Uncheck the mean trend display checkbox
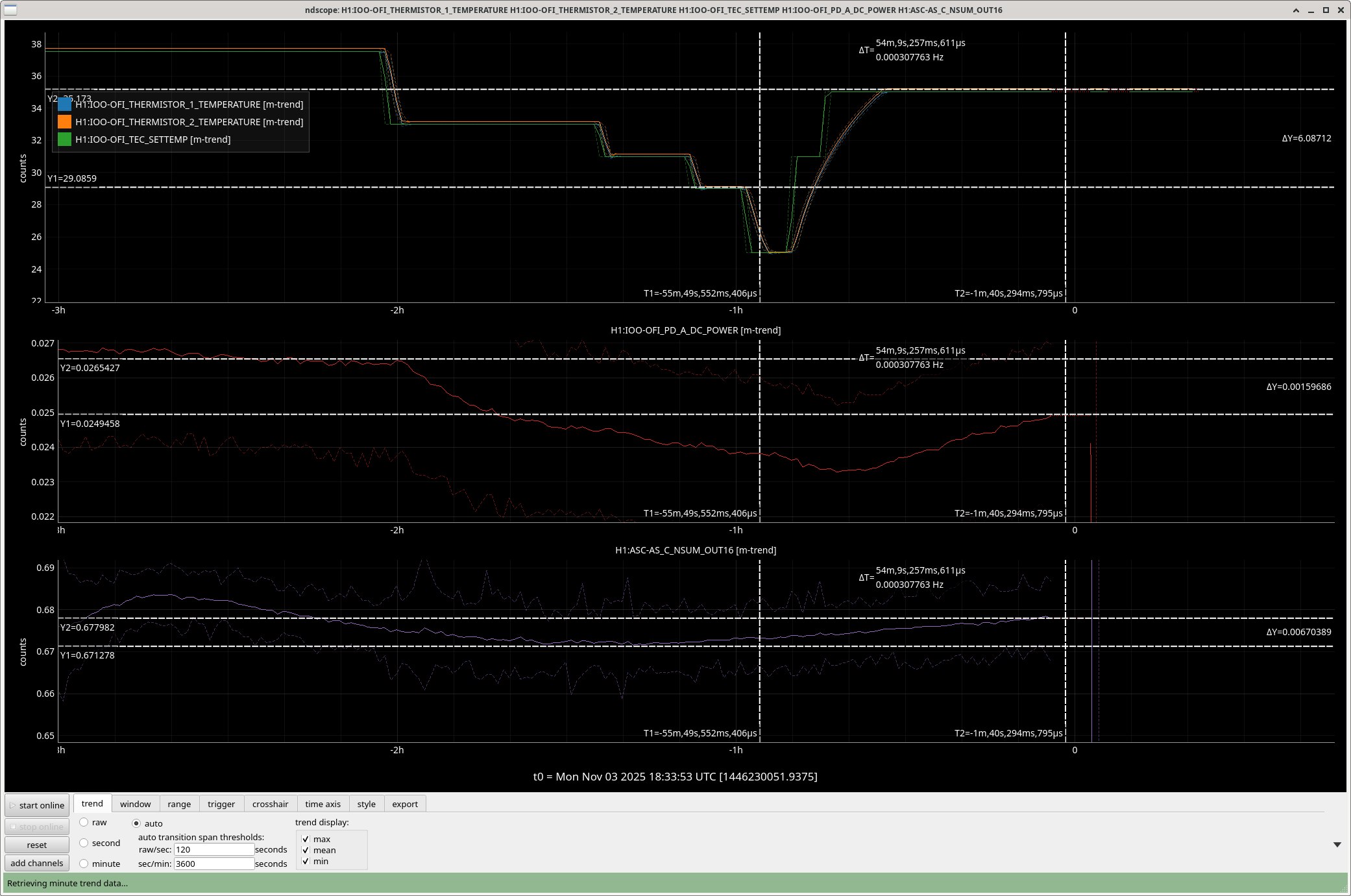Image resolution: width=1351 pixels, height=896 pixels. point(306,850)
